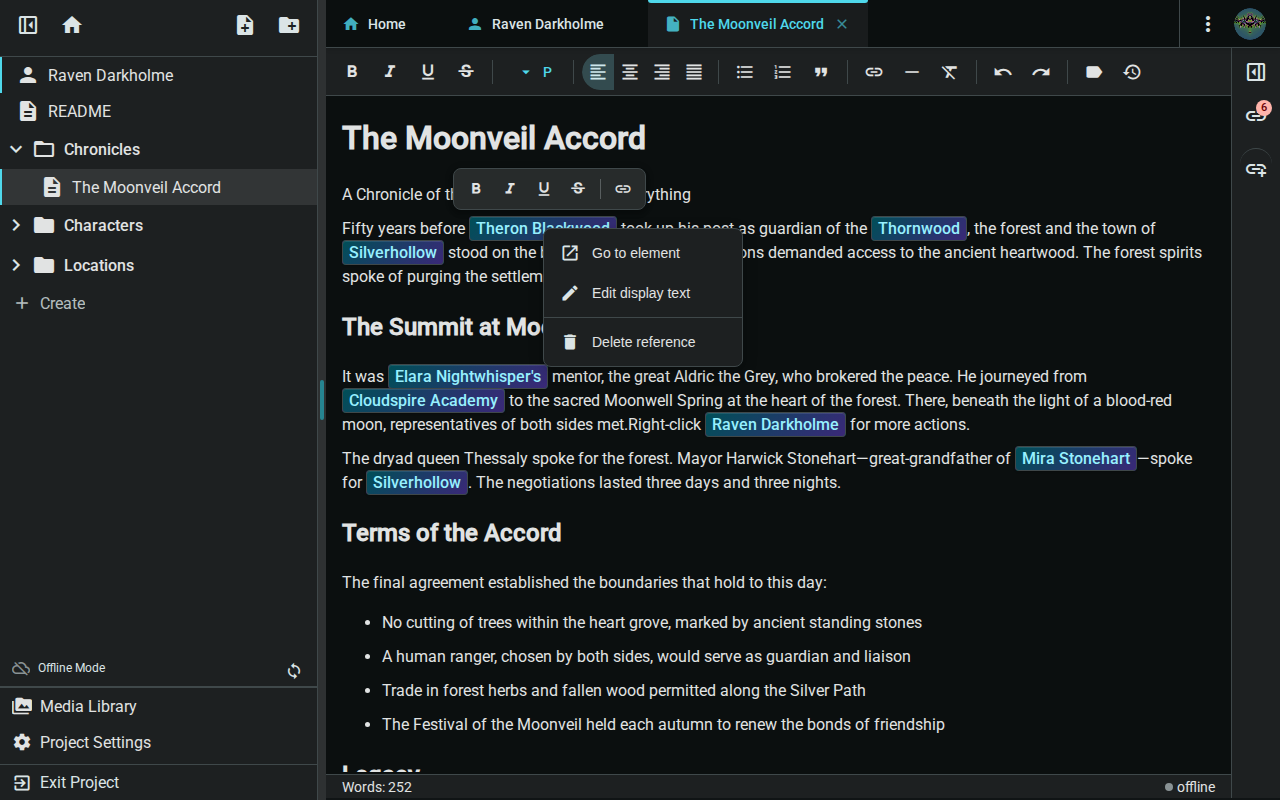
Task: Align text to center
Action: [629, 71]
